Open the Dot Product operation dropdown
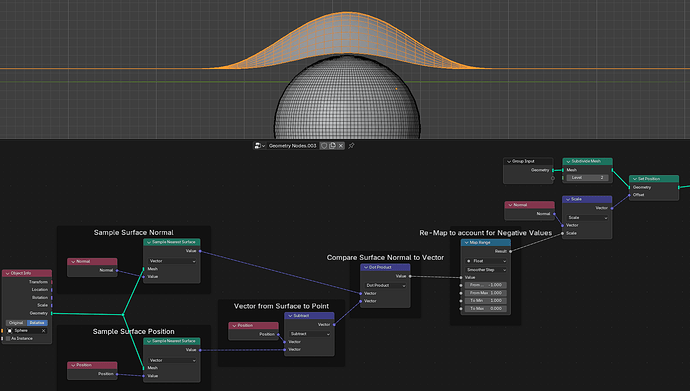 (385, 285)
